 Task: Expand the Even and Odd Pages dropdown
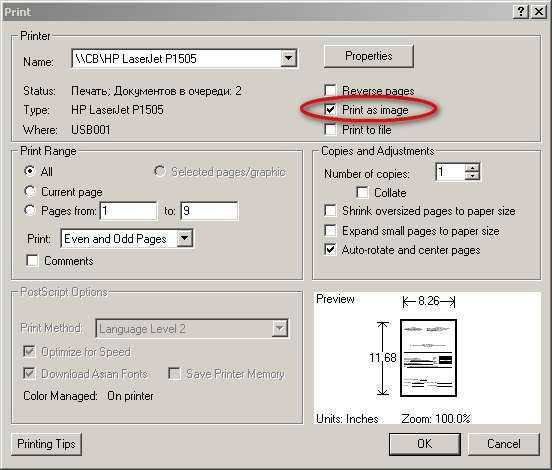(184, 239)
